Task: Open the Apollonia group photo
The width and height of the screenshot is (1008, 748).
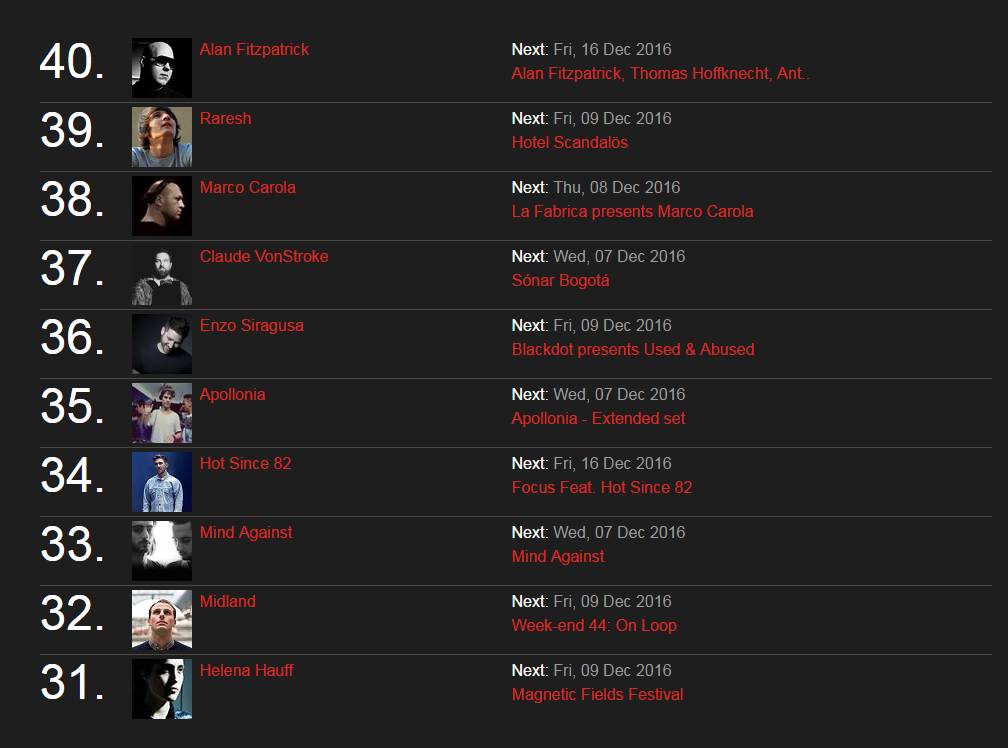Action: click(162, 413)
